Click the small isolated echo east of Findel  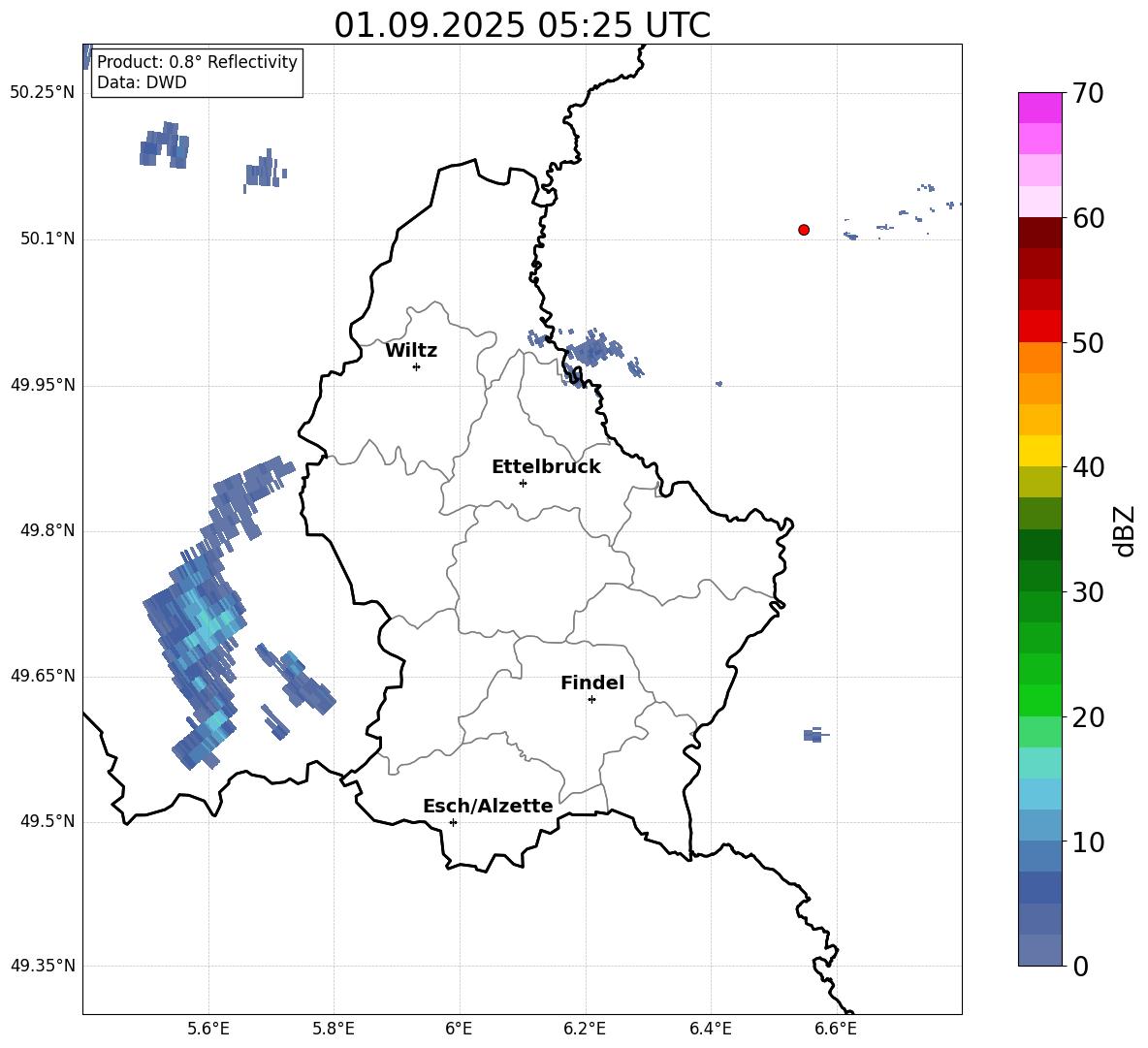[814, 735]
